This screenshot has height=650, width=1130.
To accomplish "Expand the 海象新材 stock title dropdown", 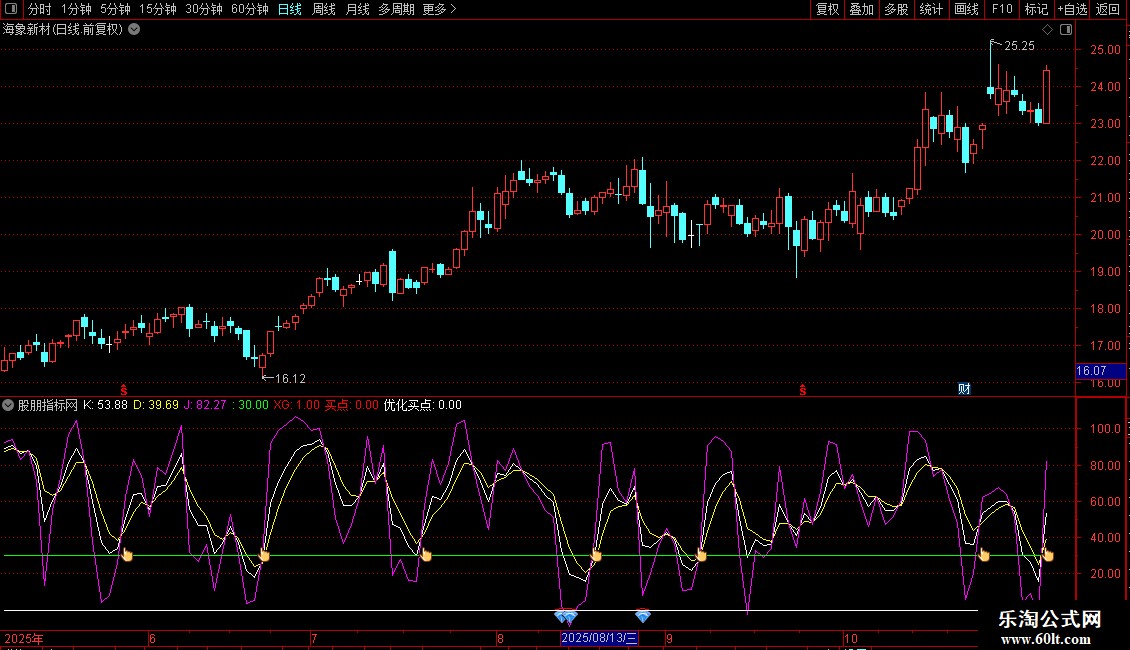I will pyautogui.click(x=134, y=29).
